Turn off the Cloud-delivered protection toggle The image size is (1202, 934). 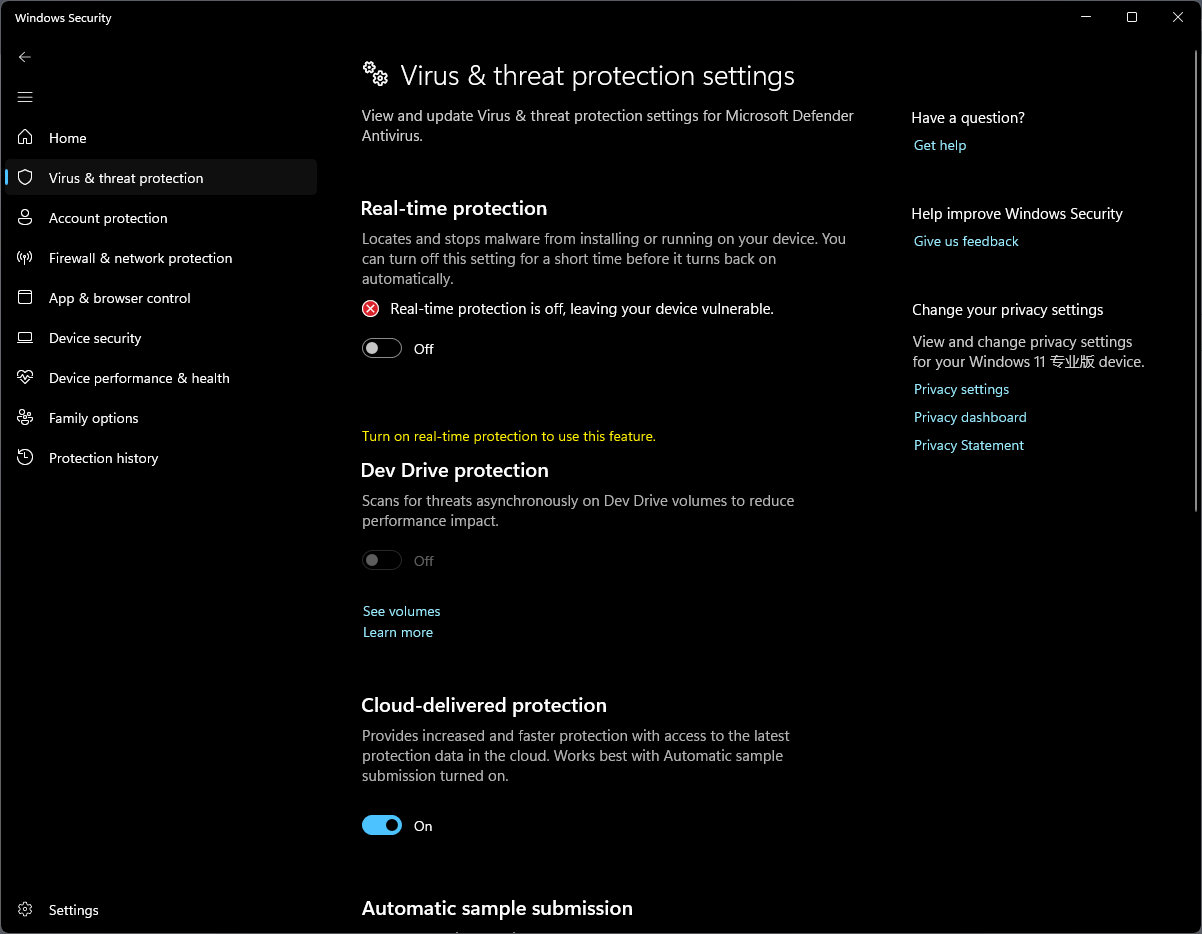382,826
